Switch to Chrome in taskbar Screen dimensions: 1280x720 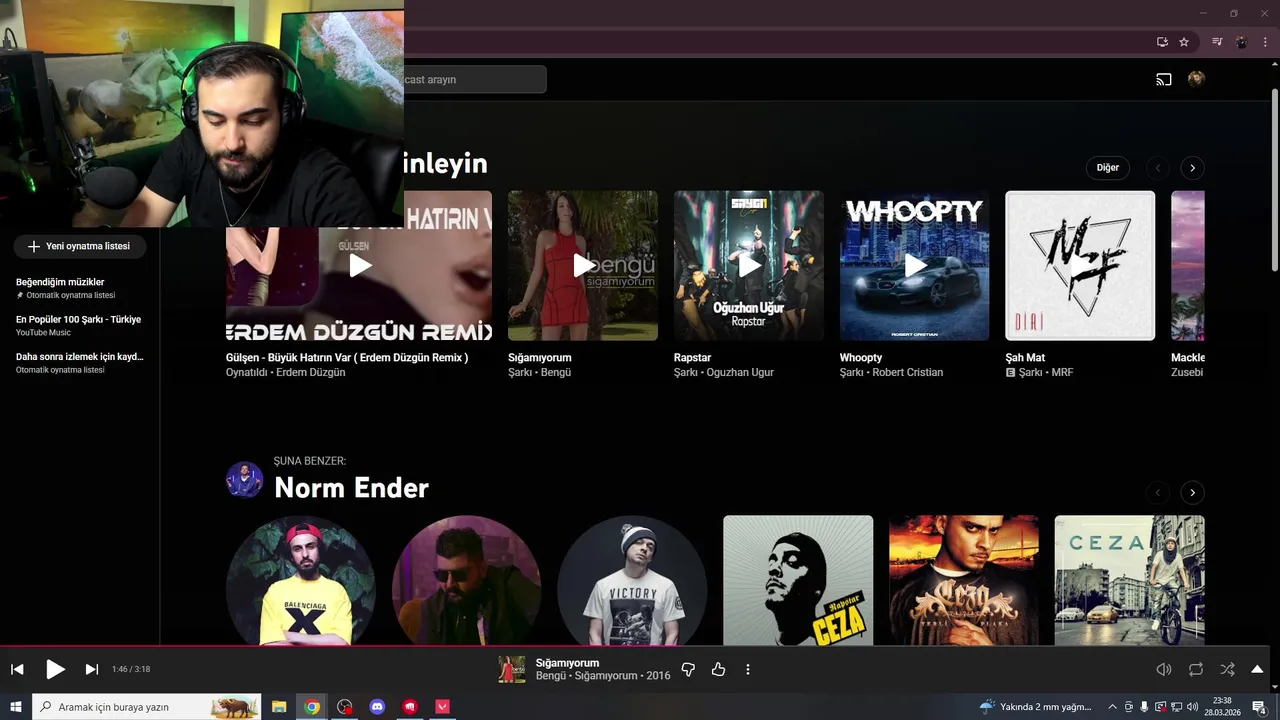coord(312,707)
